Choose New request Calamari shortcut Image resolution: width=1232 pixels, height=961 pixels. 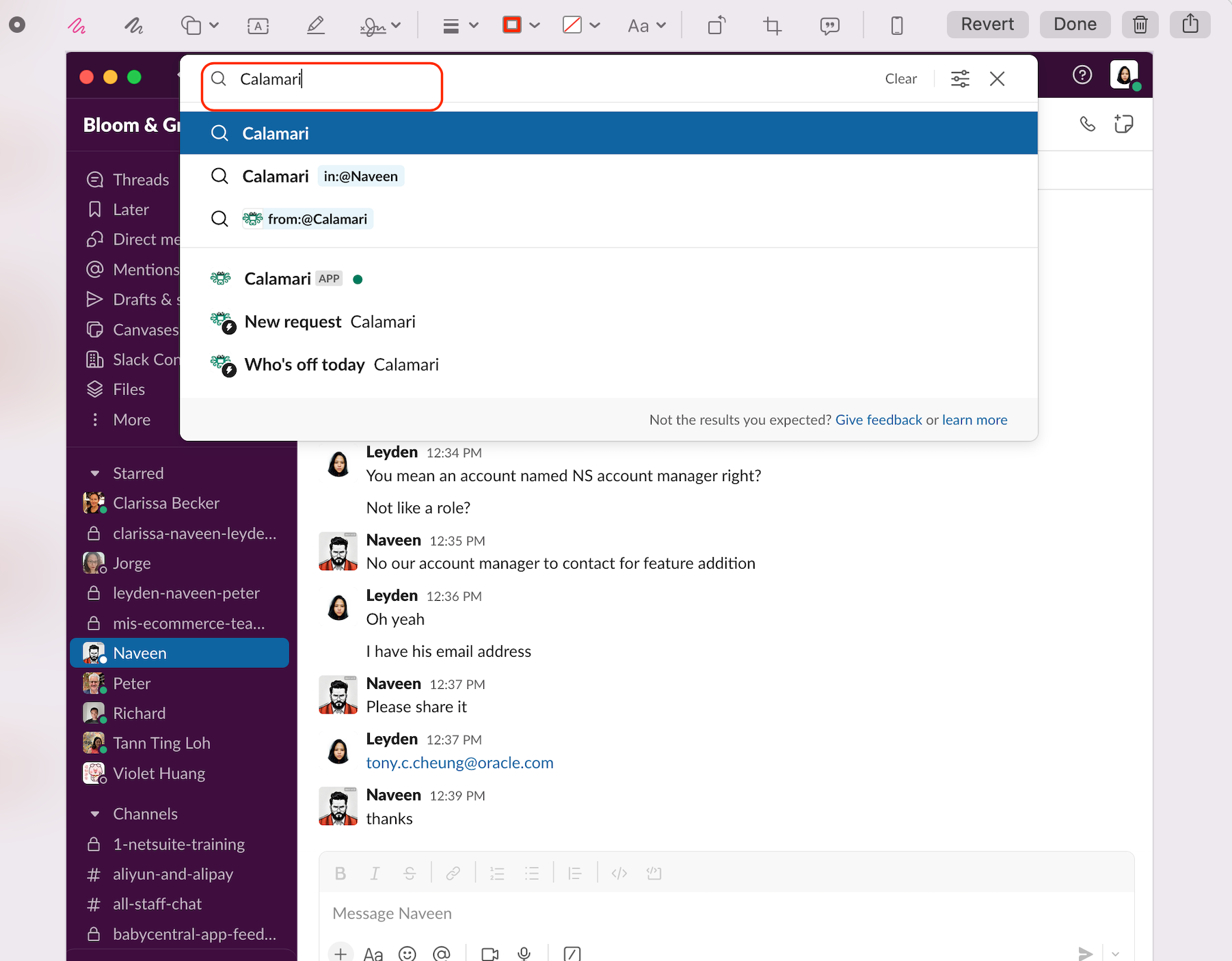pos(608,322)
